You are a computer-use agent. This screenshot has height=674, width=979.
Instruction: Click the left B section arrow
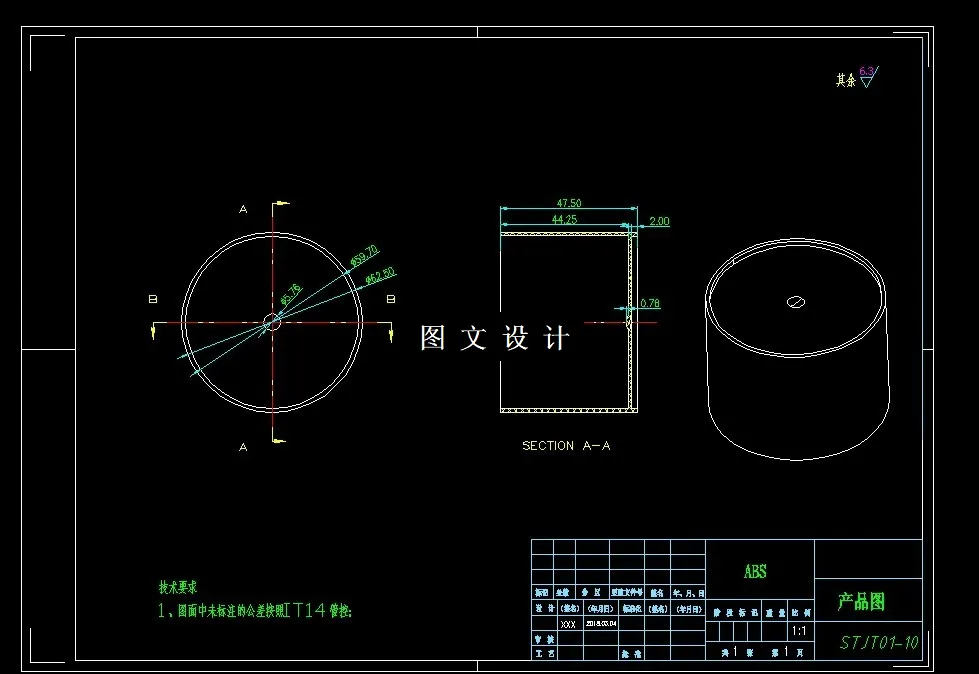point(153,331)
